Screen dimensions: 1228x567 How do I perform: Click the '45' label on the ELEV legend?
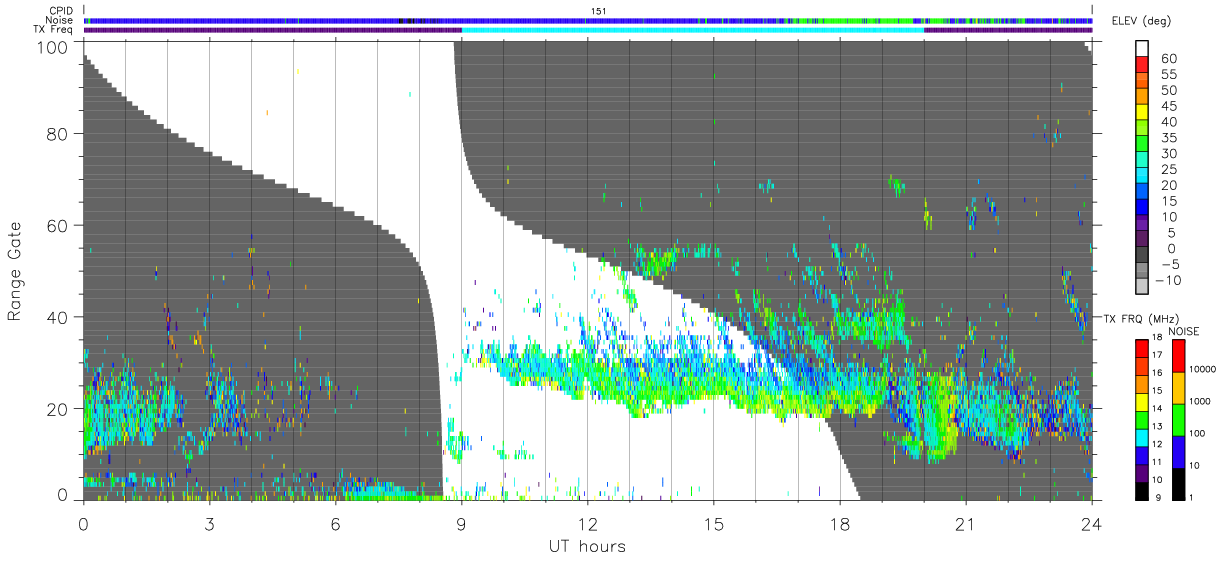[1170, 107]
